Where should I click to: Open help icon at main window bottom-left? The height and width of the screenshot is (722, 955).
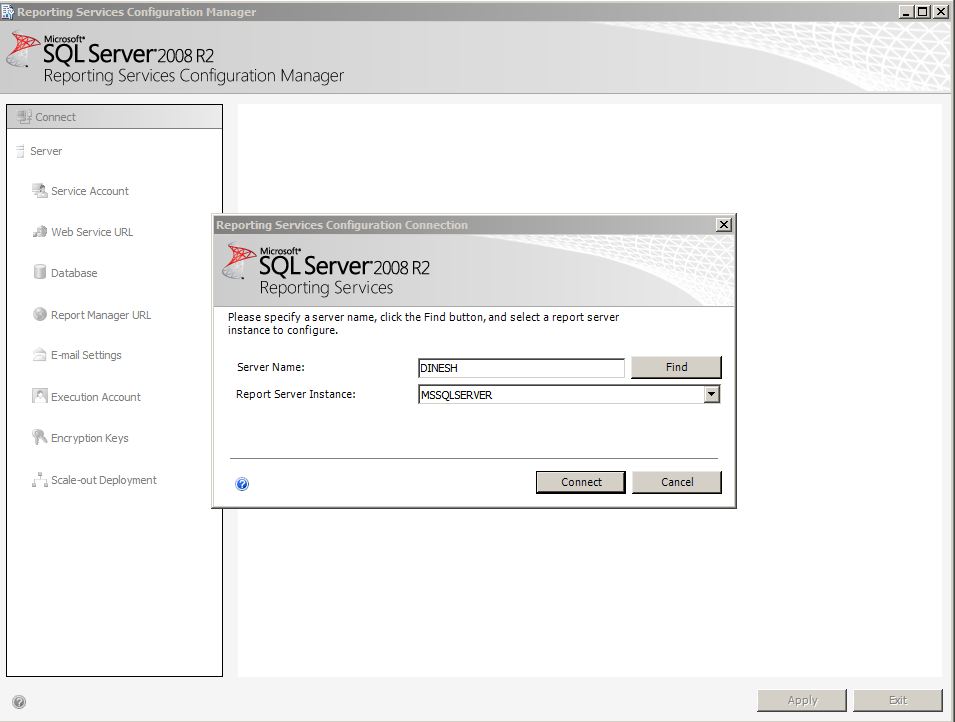click(19, 701)
